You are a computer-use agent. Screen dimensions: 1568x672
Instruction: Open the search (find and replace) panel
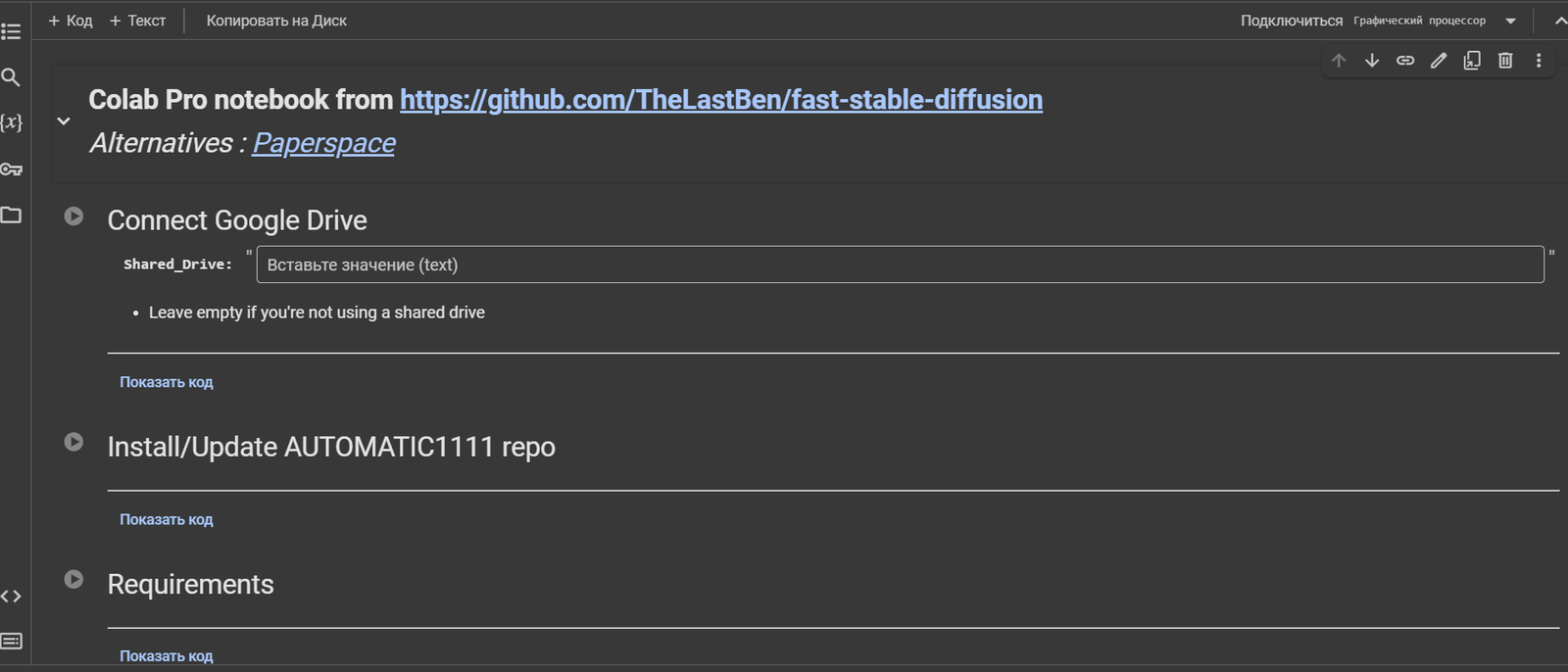point(11,77)
